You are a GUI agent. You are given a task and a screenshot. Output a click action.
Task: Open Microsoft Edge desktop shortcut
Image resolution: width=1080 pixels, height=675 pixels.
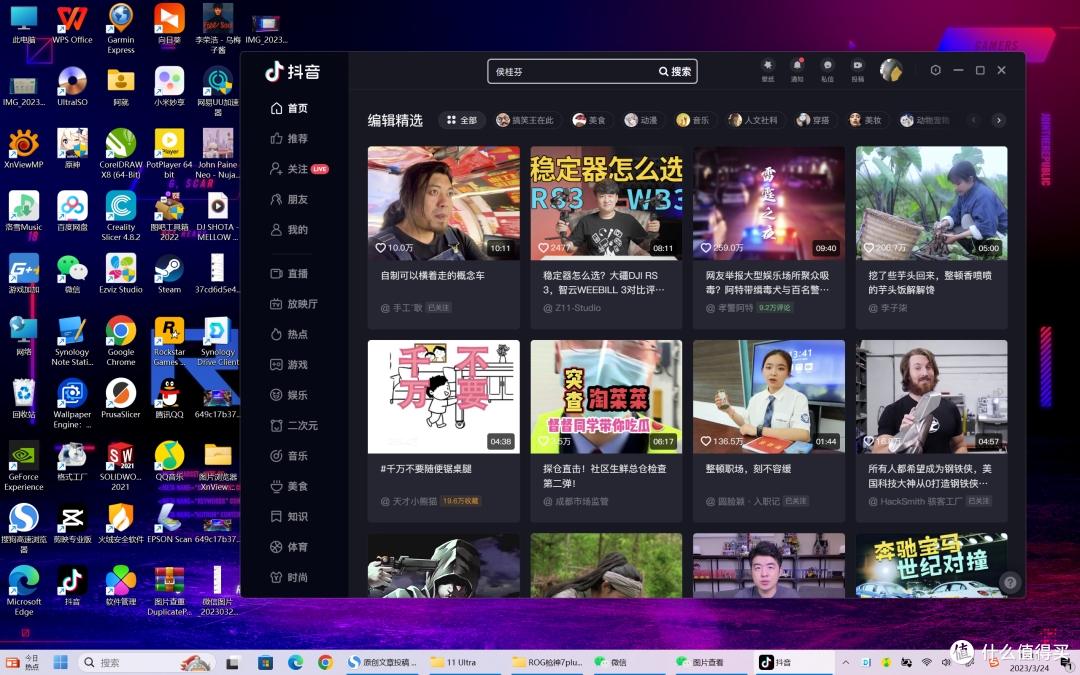24,590
